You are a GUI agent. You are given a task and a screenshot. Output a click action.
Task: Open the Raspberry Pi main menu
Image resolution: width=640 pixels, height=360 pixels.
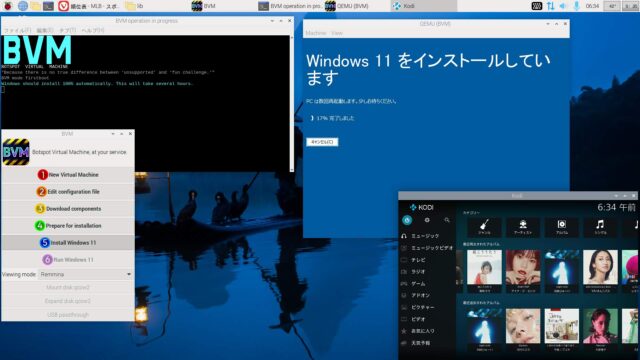(x=7, y=6)
